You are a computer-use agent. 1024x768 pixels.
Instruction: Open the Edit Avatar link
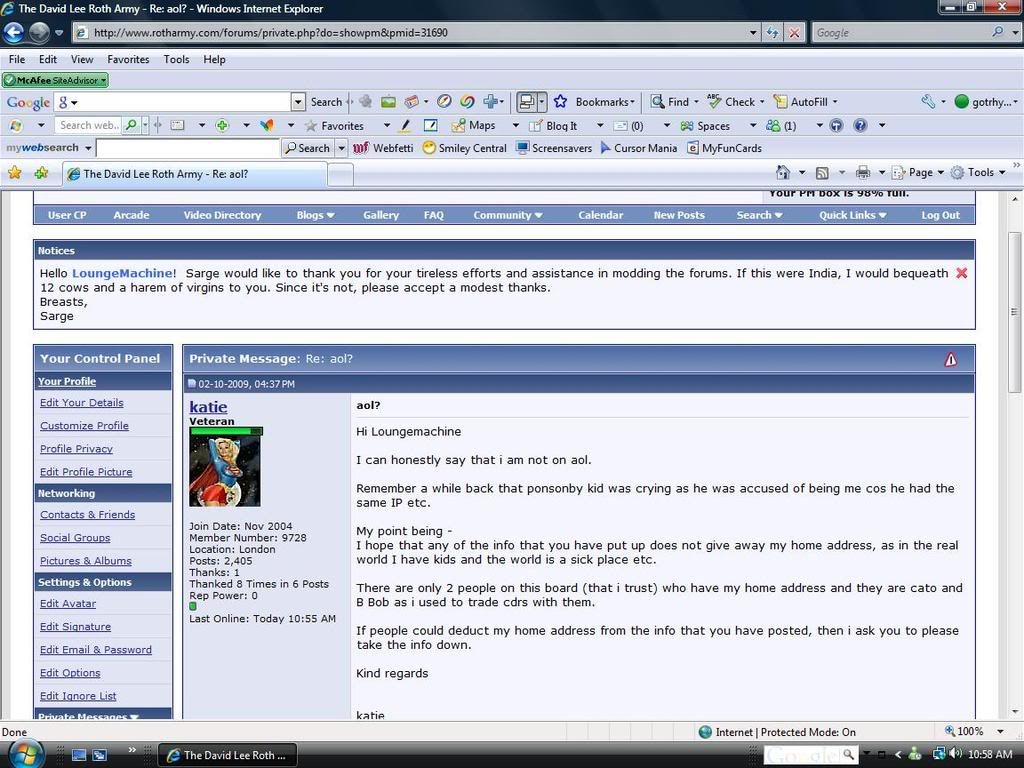point(68,604)
